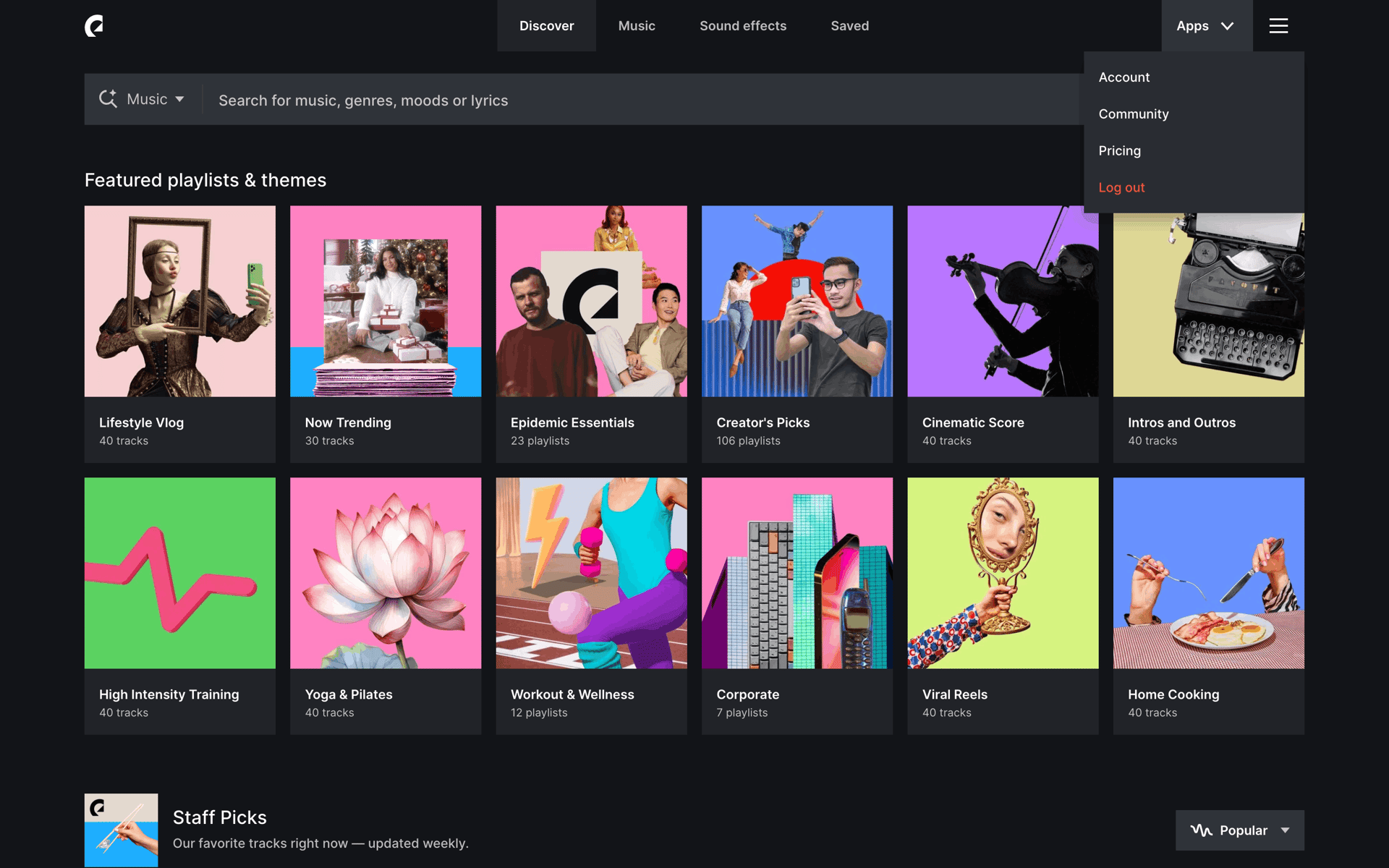1389x868 pixels.
Task: Focus the music search field
Action: [x=644, y=100]
